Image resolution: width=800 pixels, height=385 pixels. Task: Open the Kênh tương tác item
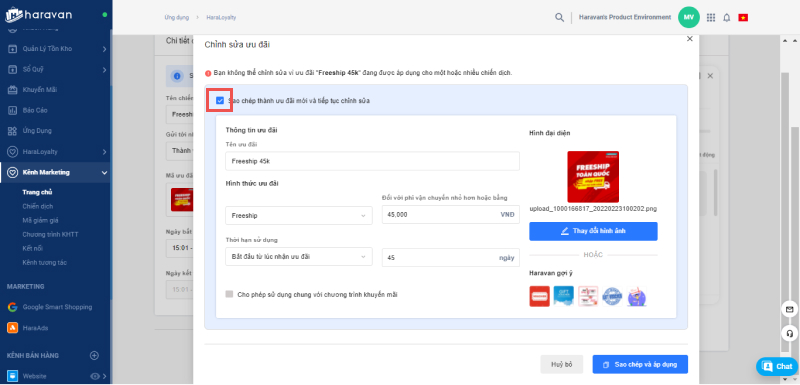(44, 263)
